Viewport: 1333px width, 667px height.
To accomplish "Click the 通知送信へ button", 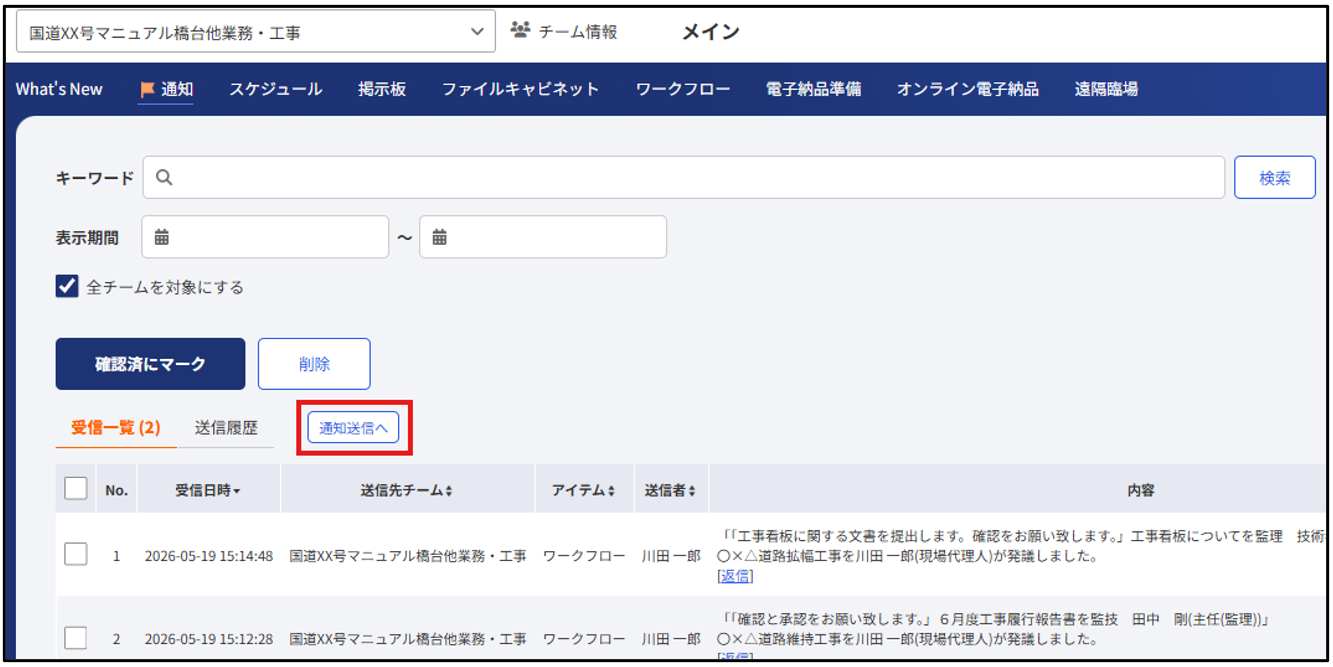I will coord(354,428).
